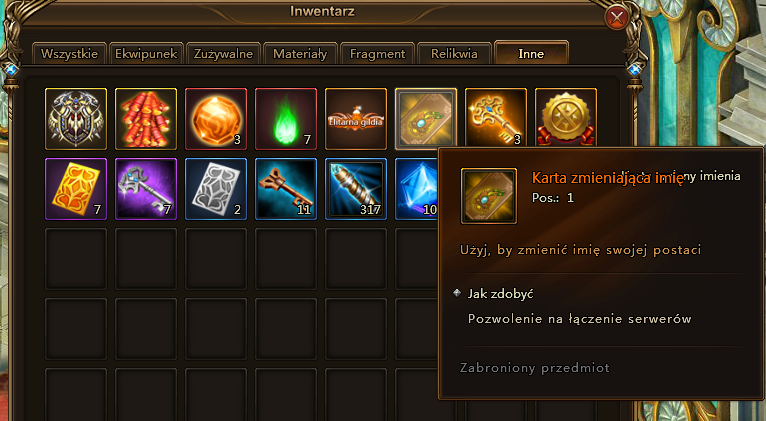Select the blue crystal item
The height and width of the screenshot is (421, 766).
pyautogui.click(x=416, y=189)
